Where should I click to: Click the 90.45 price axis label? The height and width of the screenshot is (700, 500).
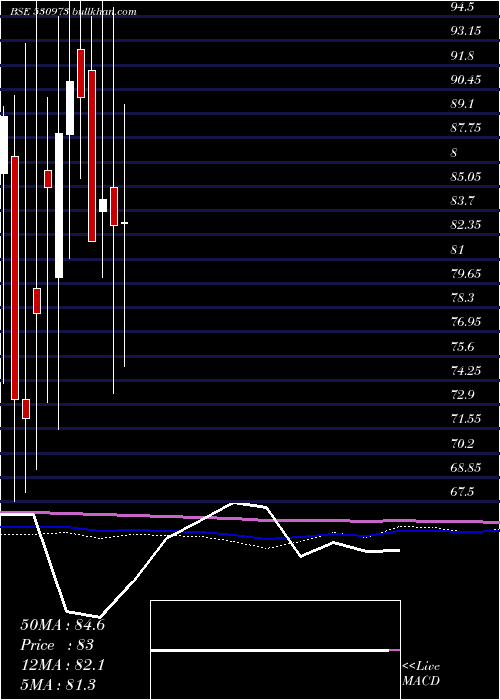point(465,80)
